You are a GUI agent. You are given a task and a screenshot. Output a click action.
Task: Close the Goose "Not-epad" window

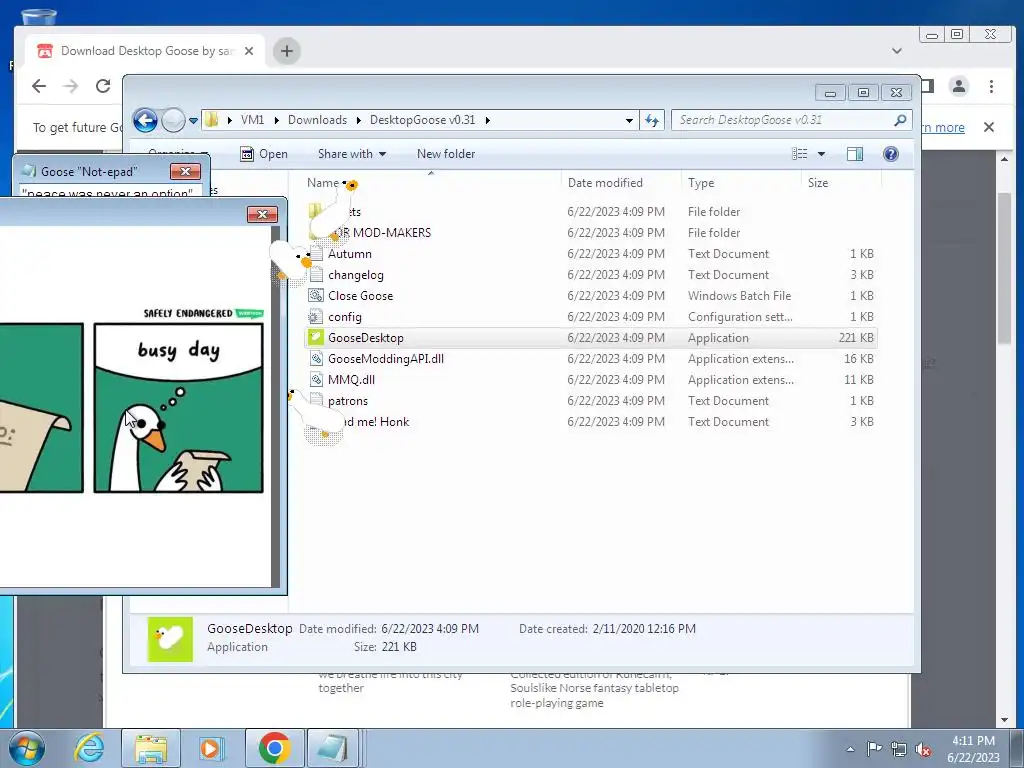[x=185, y=171]
